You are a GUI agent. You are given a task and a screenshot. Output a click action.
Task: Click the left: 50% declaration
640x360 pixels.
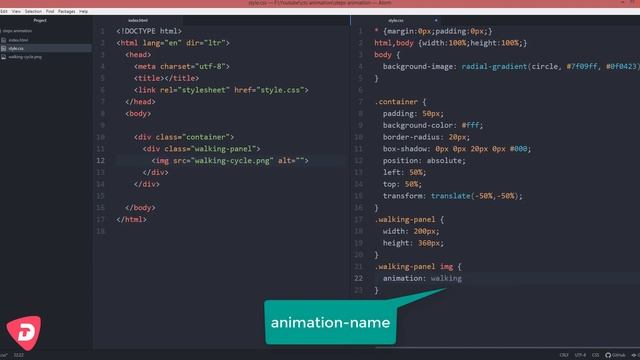coord(404,173)
